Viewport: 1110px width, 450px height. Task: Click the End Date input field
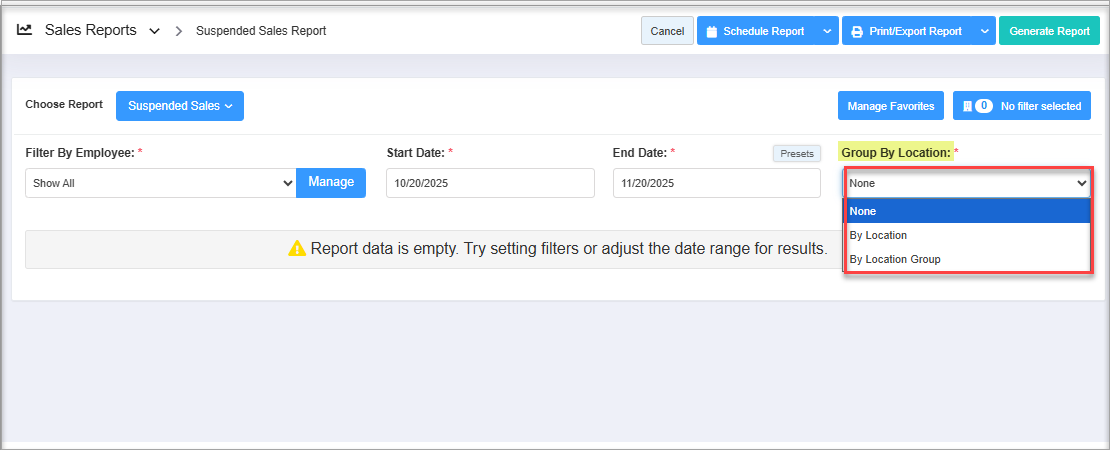716,183
